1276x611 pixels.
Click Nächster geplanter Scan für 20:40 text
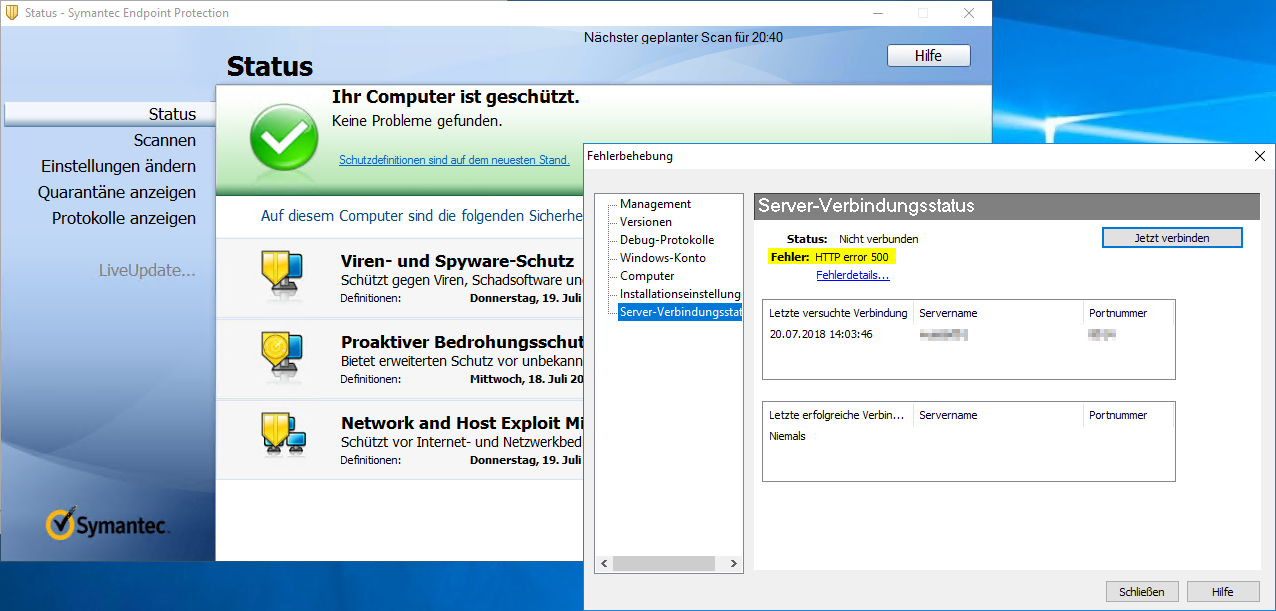pyautogui.click(x=683, y=37)
